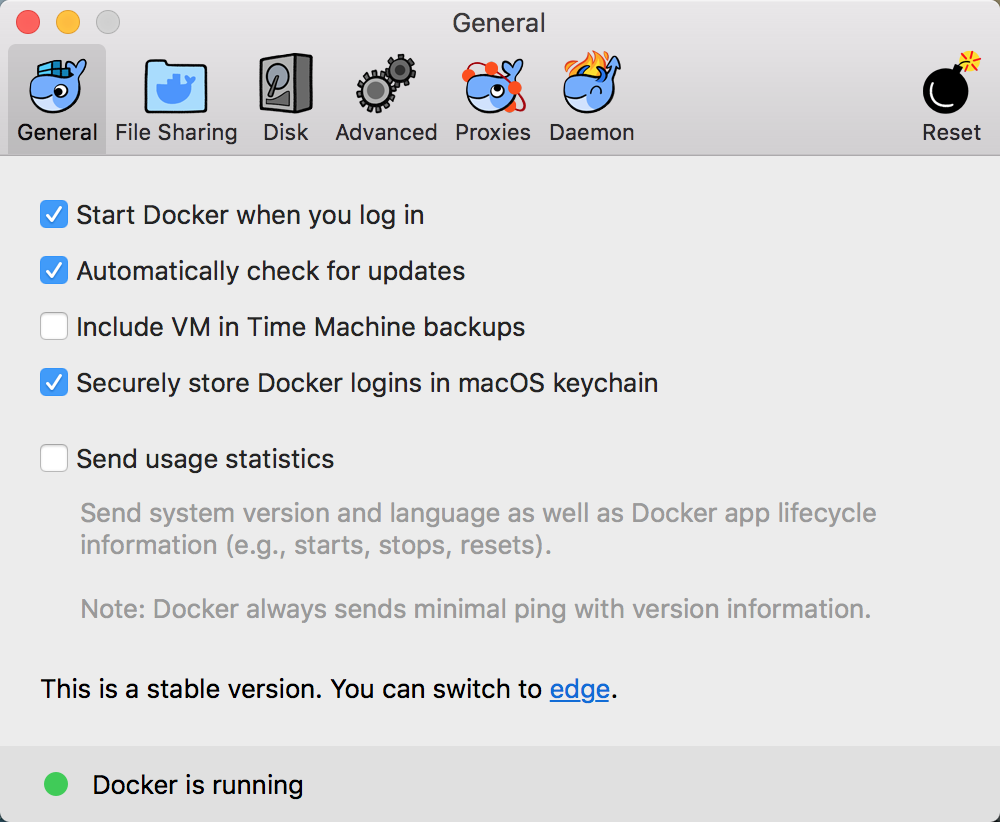Screen dimensions: 1000x822
Task: Disable securely storing Docker logins in keychain
Action: (x=53, y=382)
